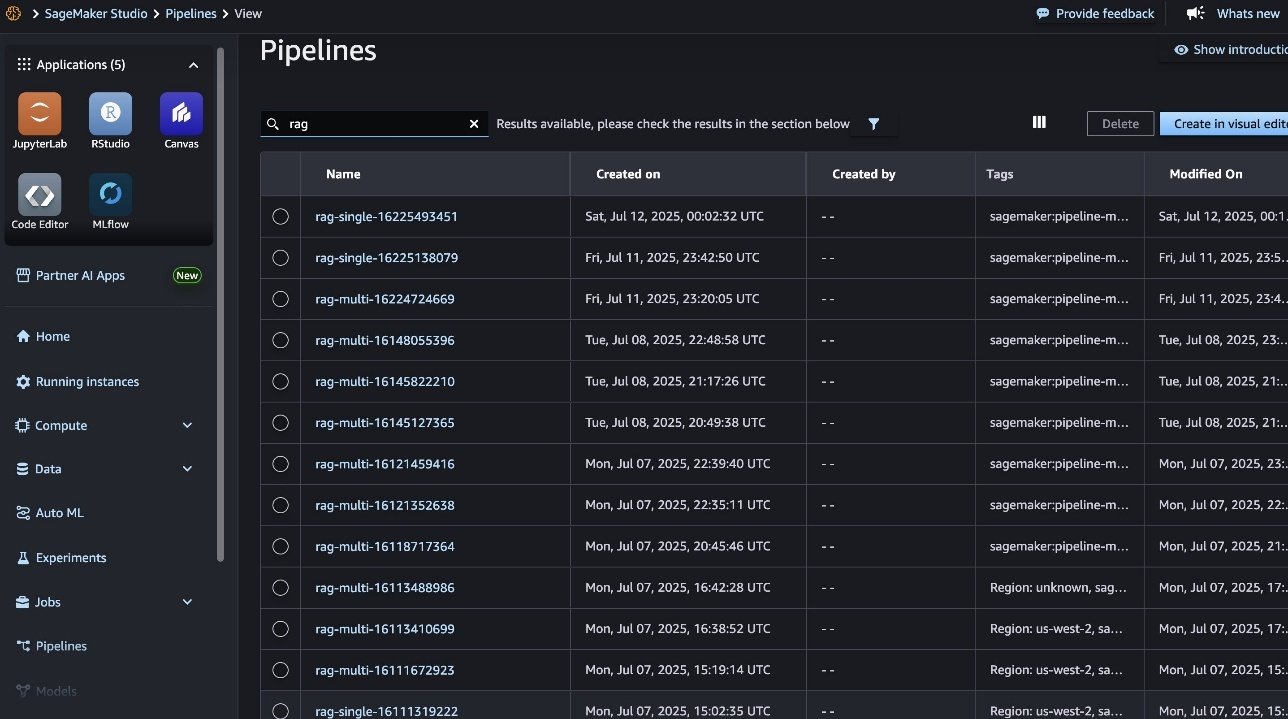The height and width of the screenshot is (719, 1288).
Task: Launch the RStudio application
Action: tap(110, 114)
